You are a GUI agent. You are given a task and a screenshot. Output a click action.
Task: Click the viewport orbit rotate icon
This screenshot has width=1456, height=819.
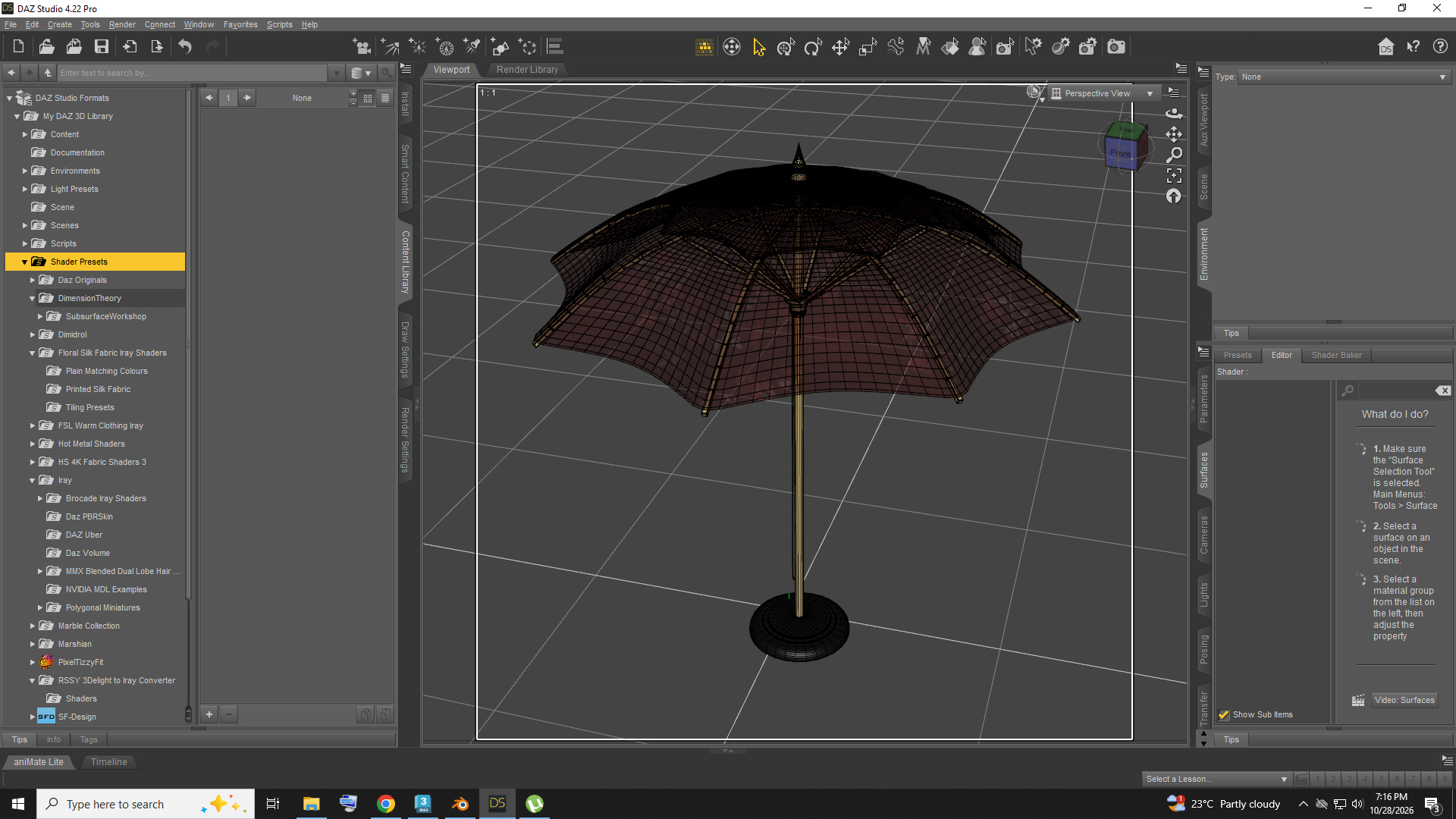coord(1174,113)
